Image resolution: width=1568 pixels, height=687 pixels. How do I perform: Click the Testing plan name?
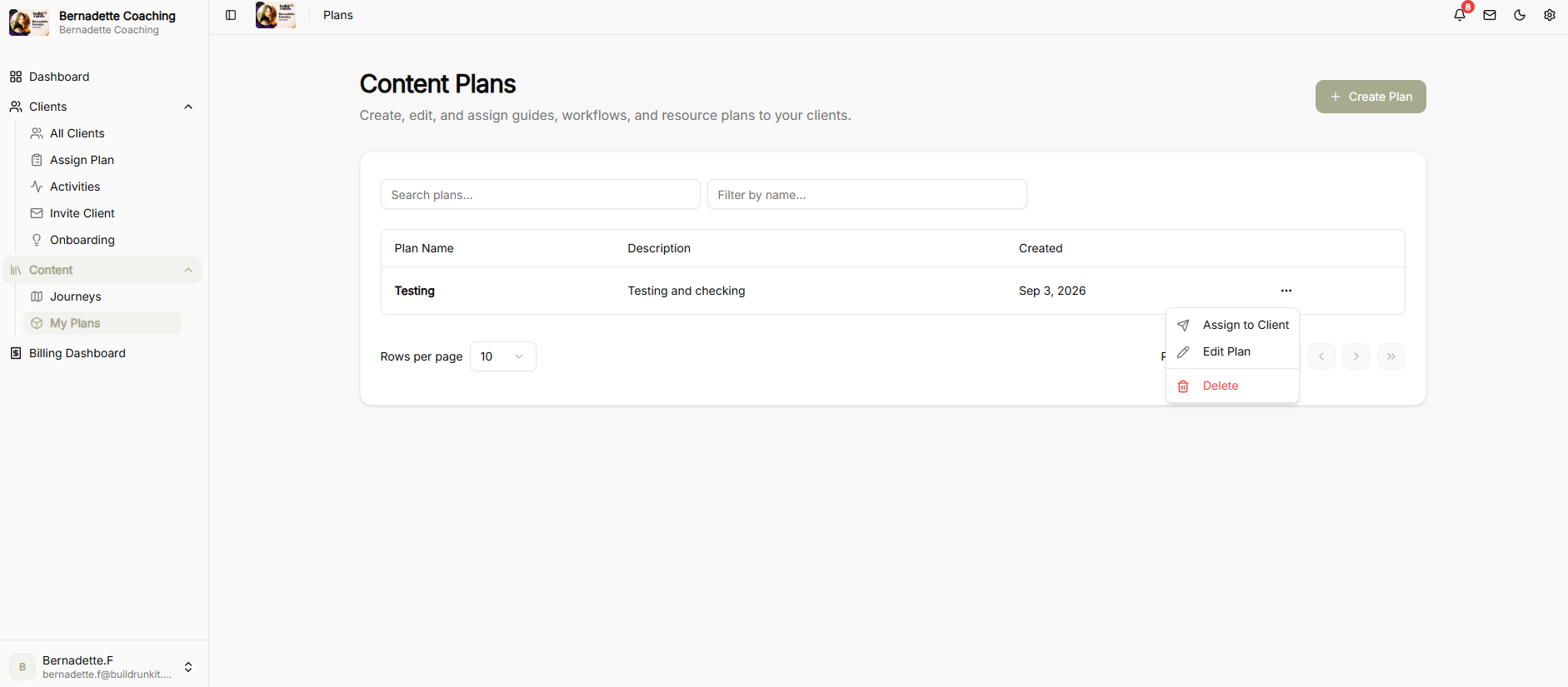415,291
